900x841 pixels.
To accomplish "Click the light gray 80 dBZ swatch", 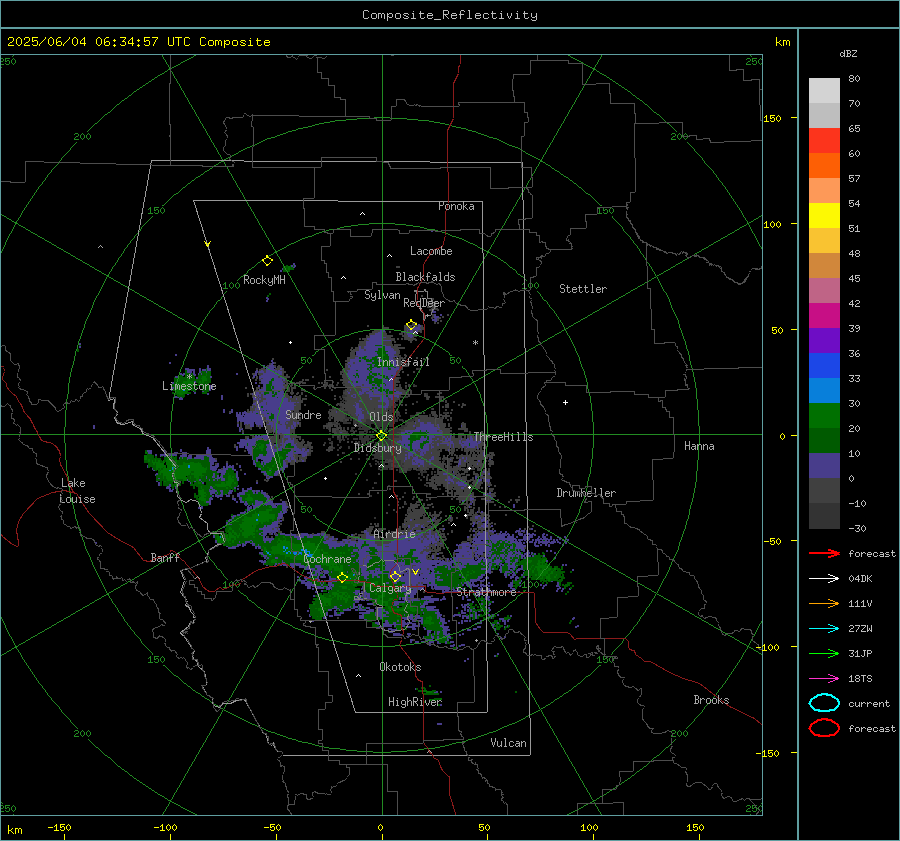I will coord(824,91).
